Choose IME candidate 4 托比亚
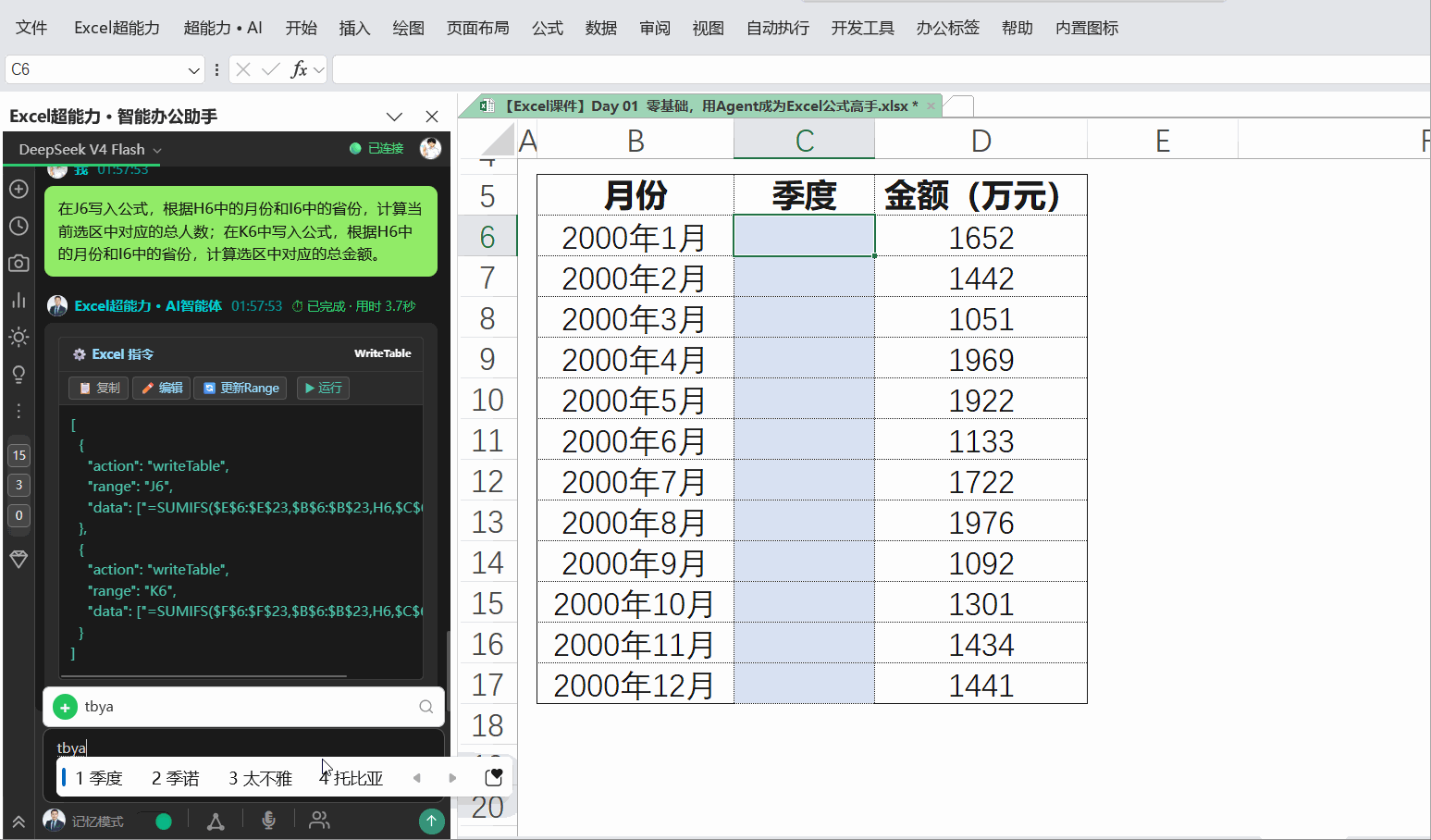Screen dimensions: 1431x840 coord(352,778)
